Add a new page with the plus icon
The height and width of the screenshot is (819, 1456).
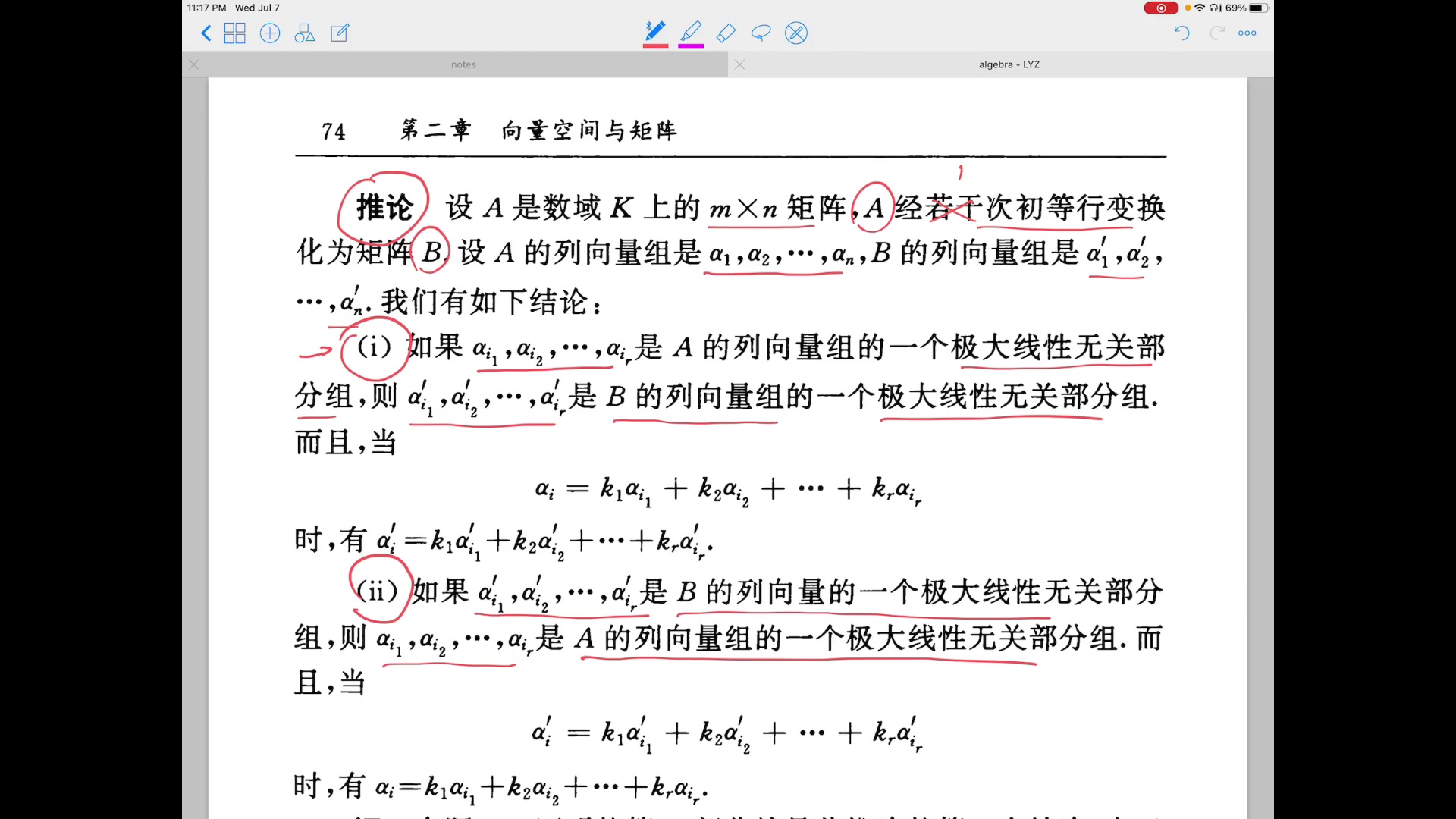270,33
